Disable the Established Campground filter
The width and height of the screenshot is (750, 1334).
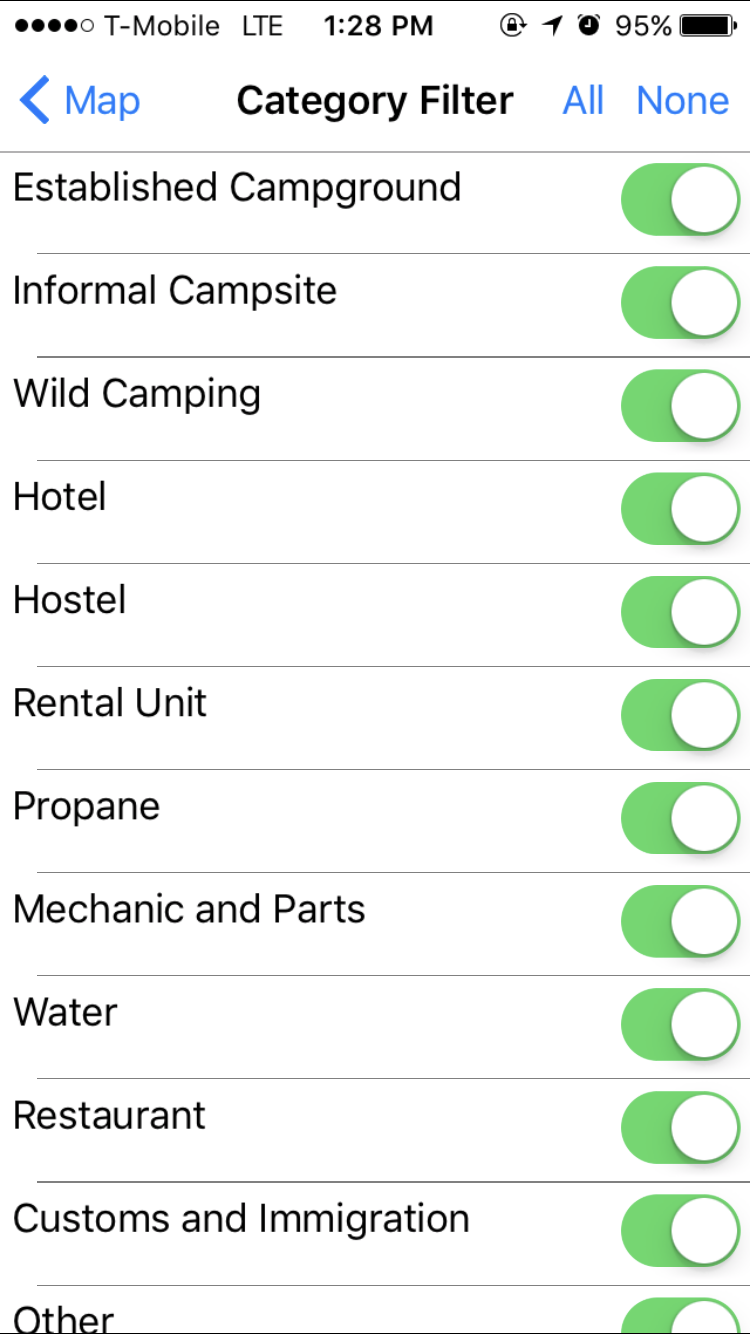680,200
